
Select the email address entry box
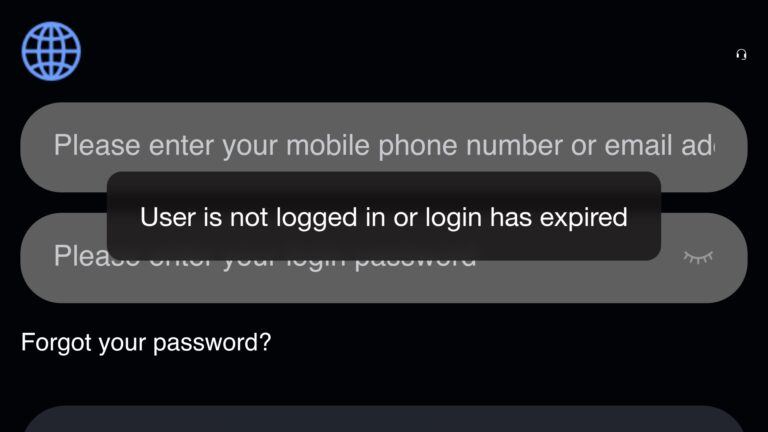point(384,147)
